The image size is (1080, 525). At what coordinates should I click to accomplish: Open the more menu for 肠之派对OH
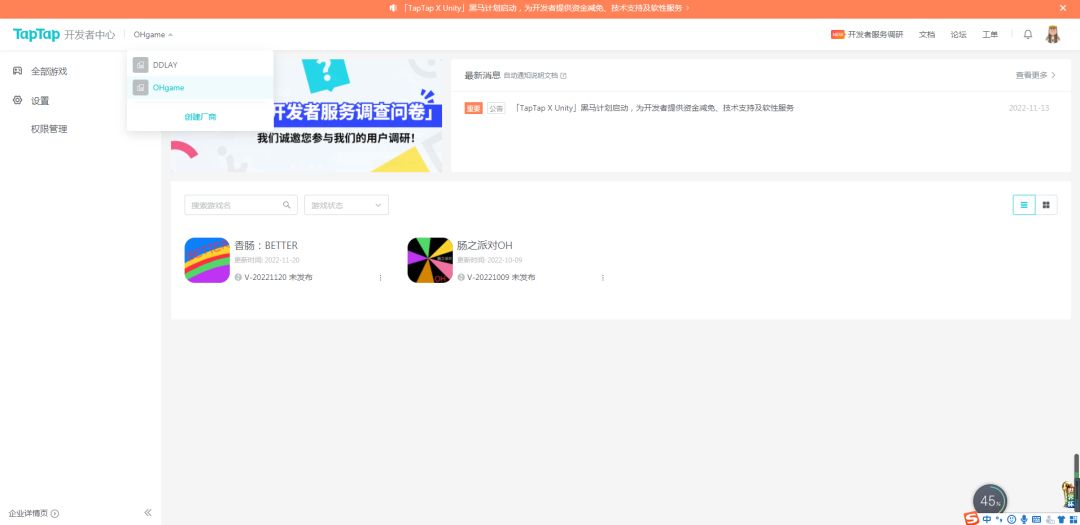[603, 278]
